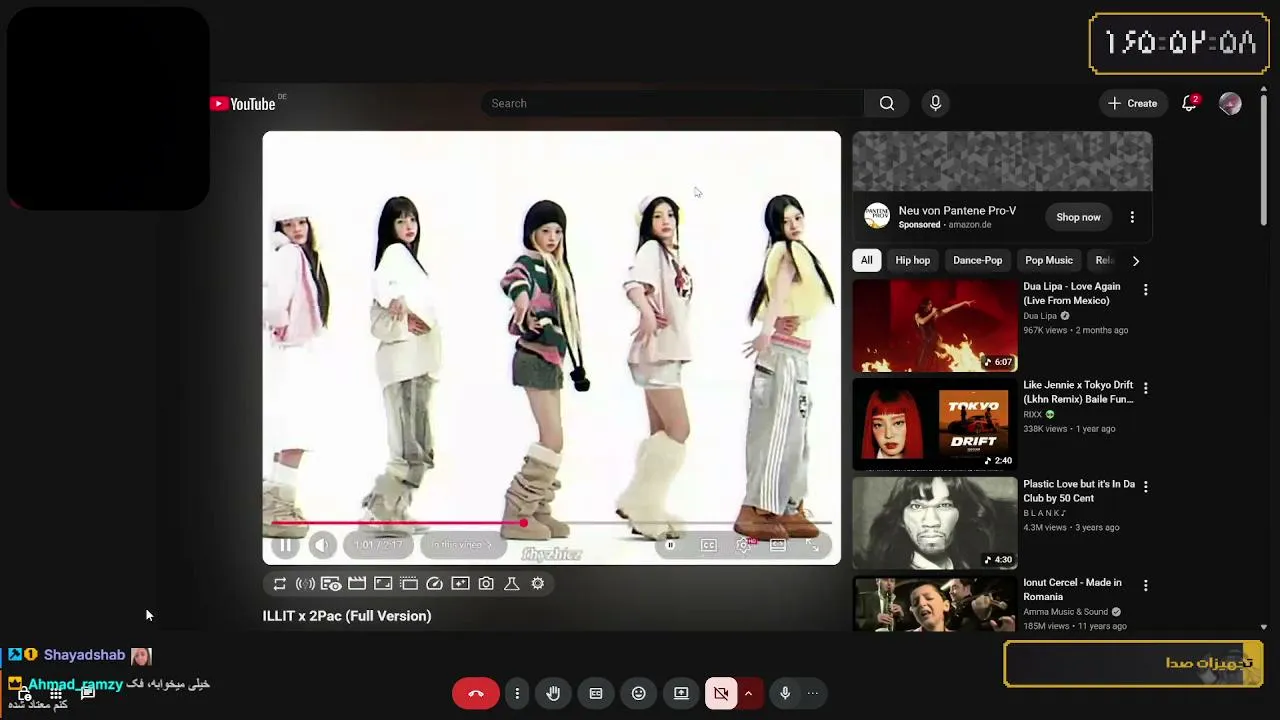This screenshot has height=720, width=1280.
Task: Open the Create menu
Action: (1132, 103)
